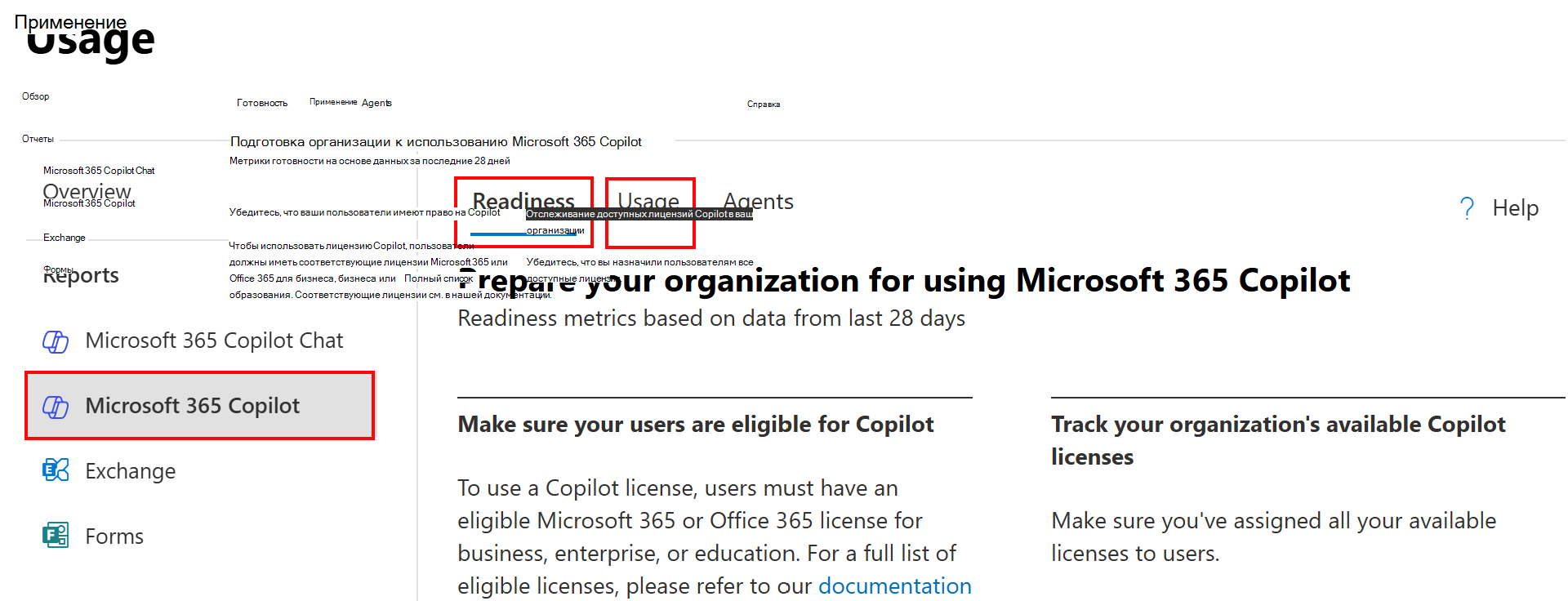
Task: Open the Обзор navigation item
Action: pyautogui.click(x=36, y=96)
